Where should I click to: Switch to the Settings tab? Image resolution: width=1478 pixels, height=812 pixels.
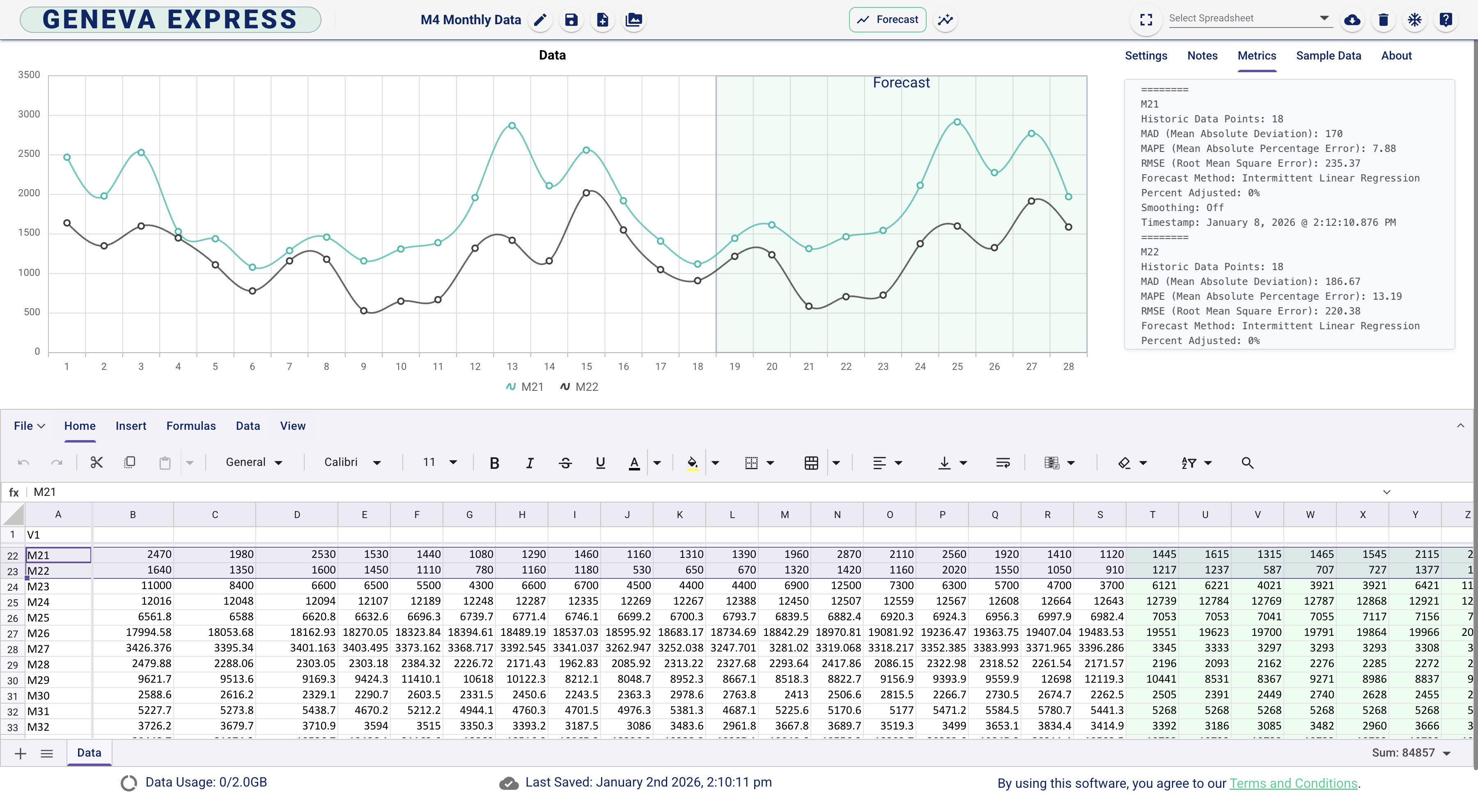1146,56
